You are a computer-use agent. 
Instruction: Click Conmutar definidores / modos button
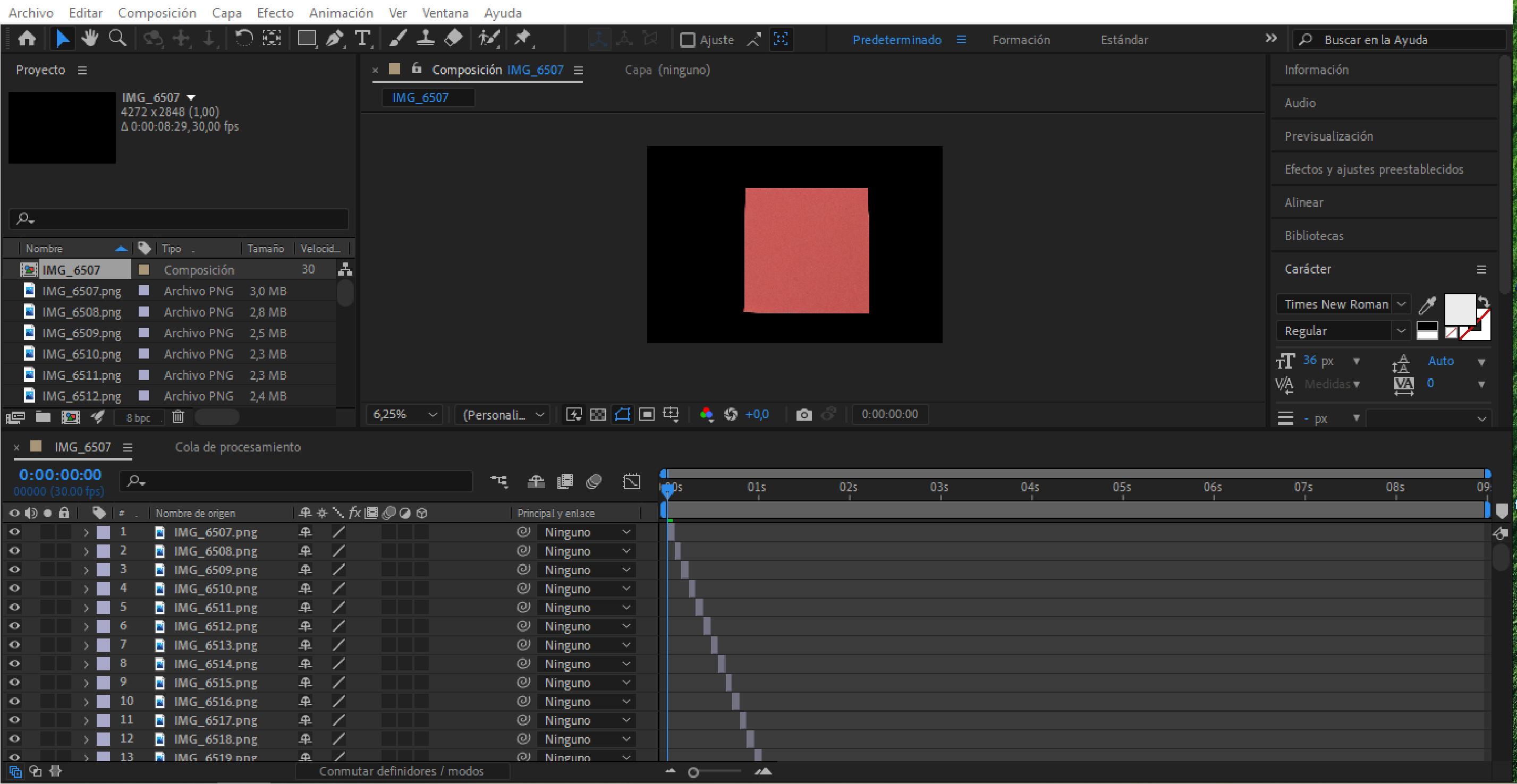tap(402, 772)
